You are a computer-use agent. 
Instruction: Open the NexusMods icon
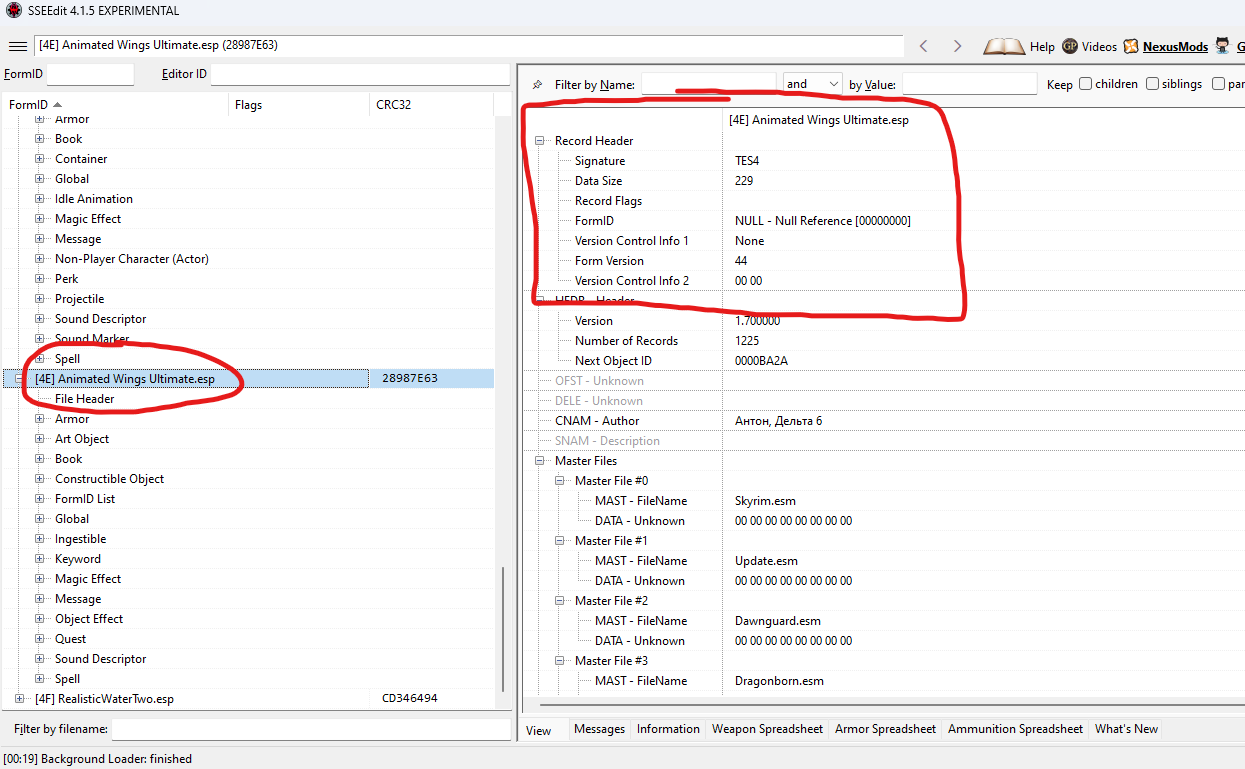pyautogui.click(x=1131, y=46)
